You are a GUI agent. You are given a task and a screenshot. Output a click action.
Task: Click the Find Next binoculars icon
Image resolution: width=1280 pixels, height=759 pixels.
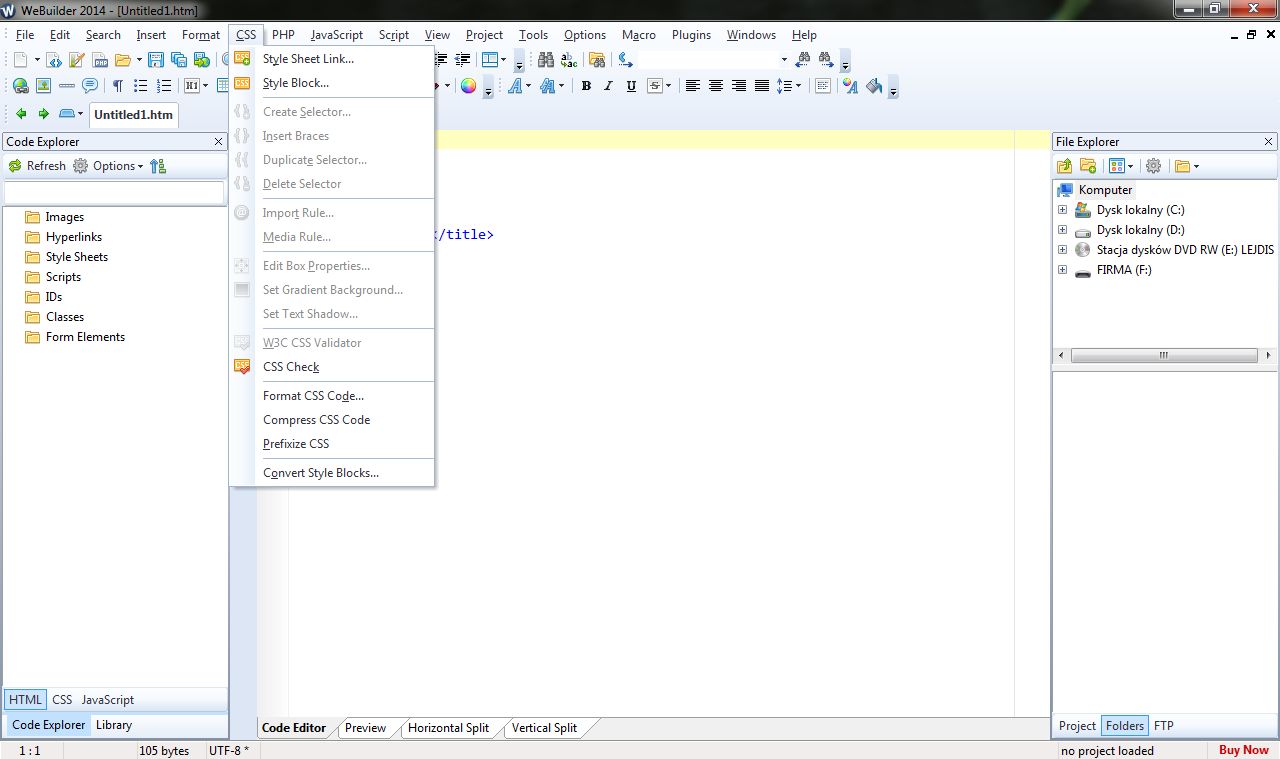pos(827,60)
